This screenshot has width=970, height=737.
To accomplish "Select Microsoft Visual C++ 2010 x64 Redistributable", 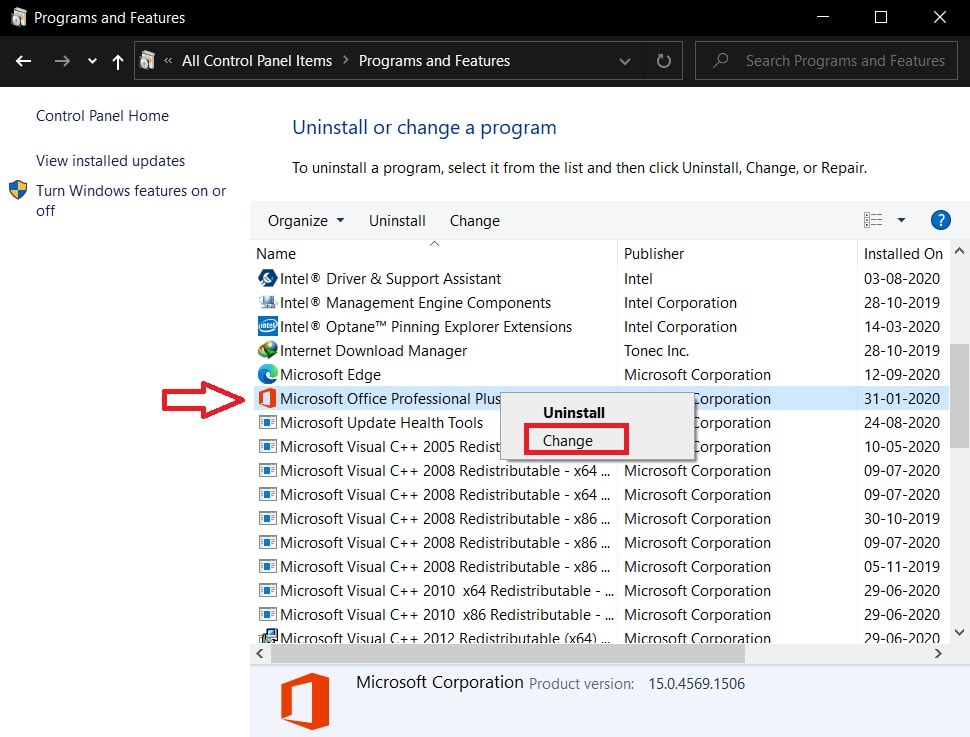I will click(447, 591).
